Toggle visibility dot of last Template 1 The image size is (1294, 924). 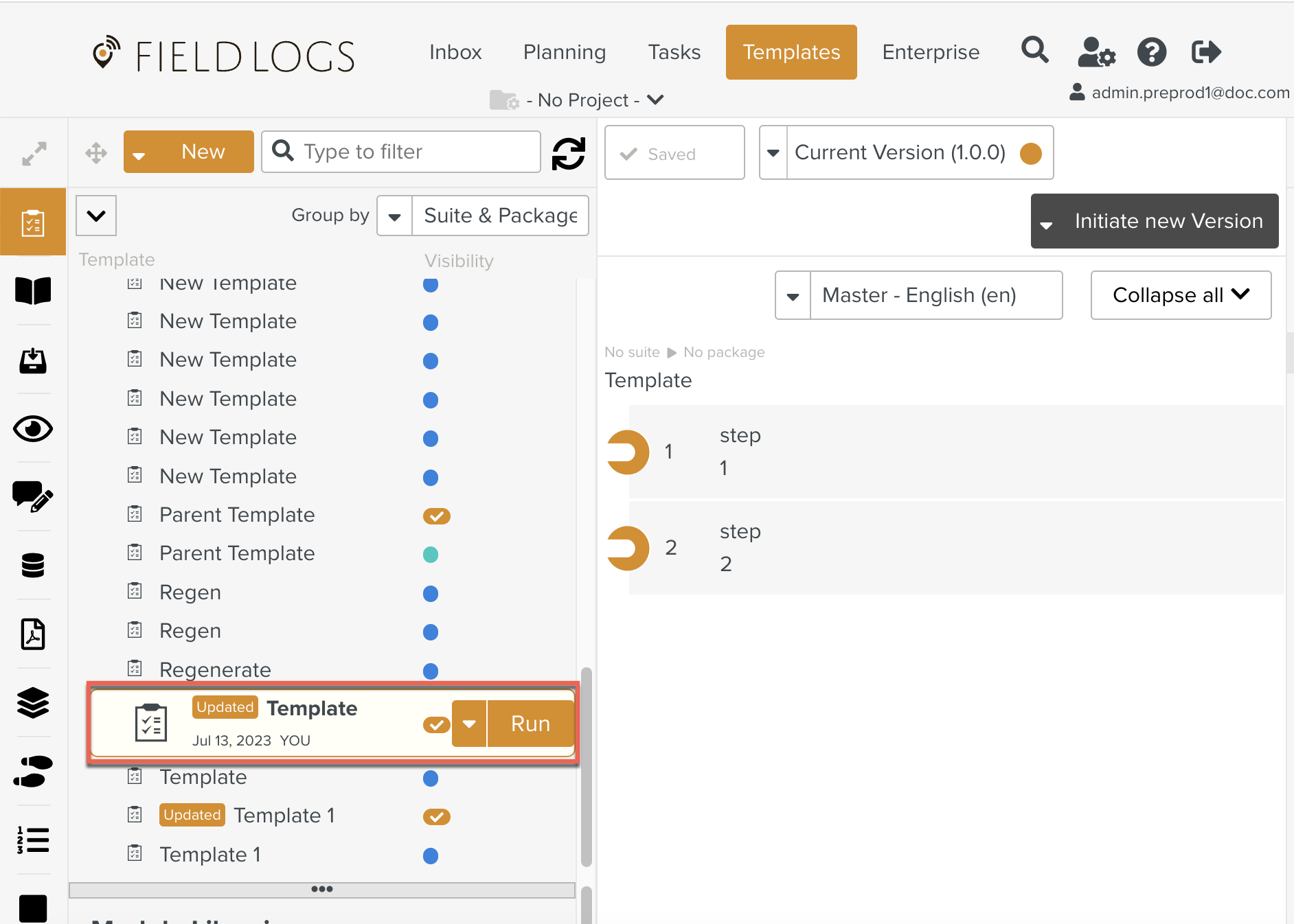point(431,855)
